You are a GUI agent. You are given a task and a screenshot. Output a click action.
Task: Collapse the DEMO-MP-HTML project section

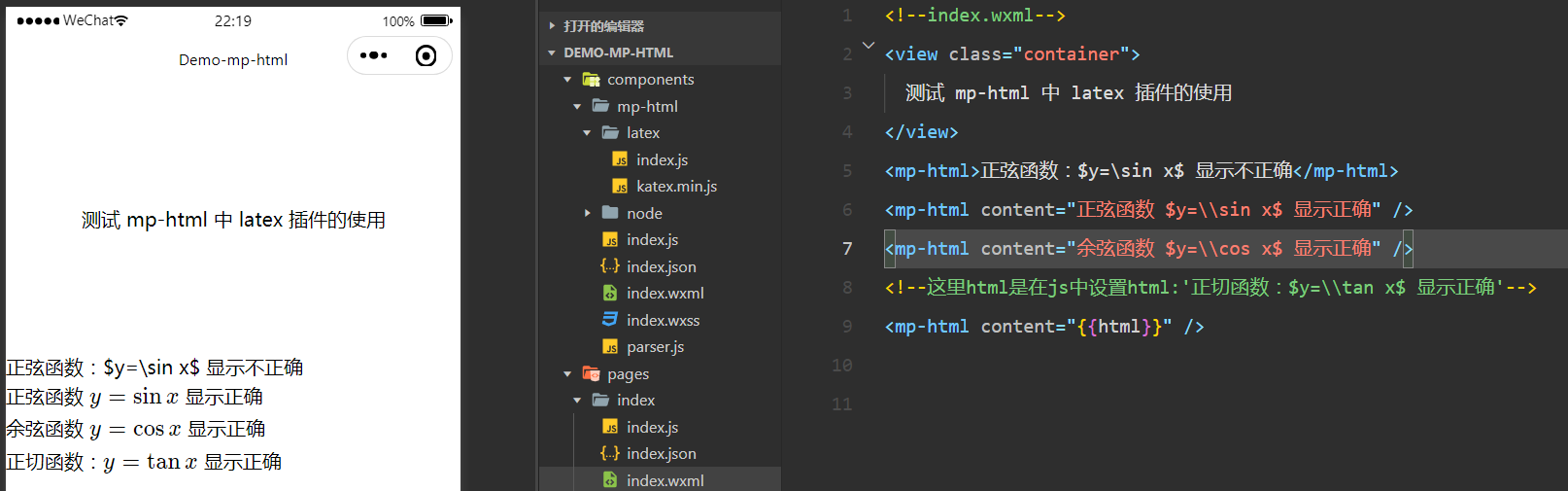tap(552, 53)
